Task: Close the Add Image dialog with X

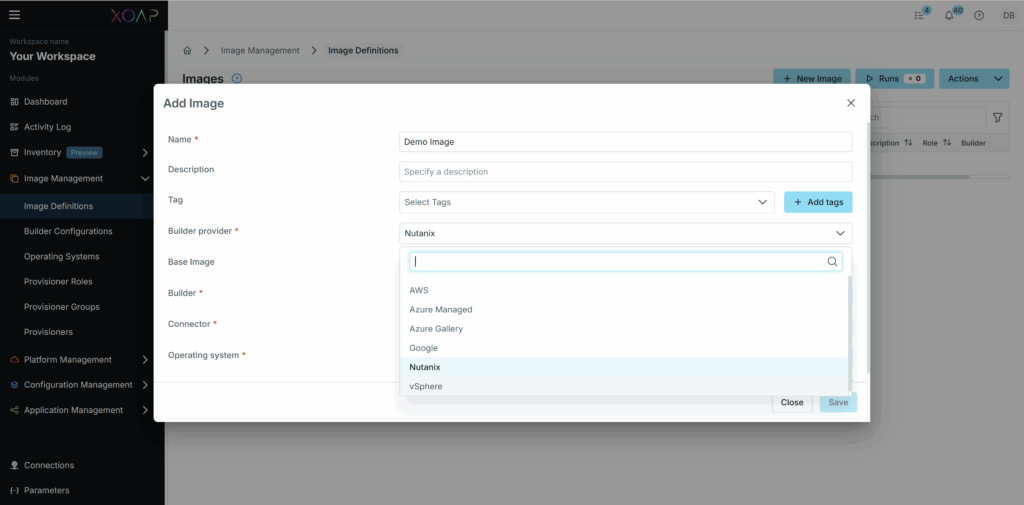Action: click(x=851, y=103)
